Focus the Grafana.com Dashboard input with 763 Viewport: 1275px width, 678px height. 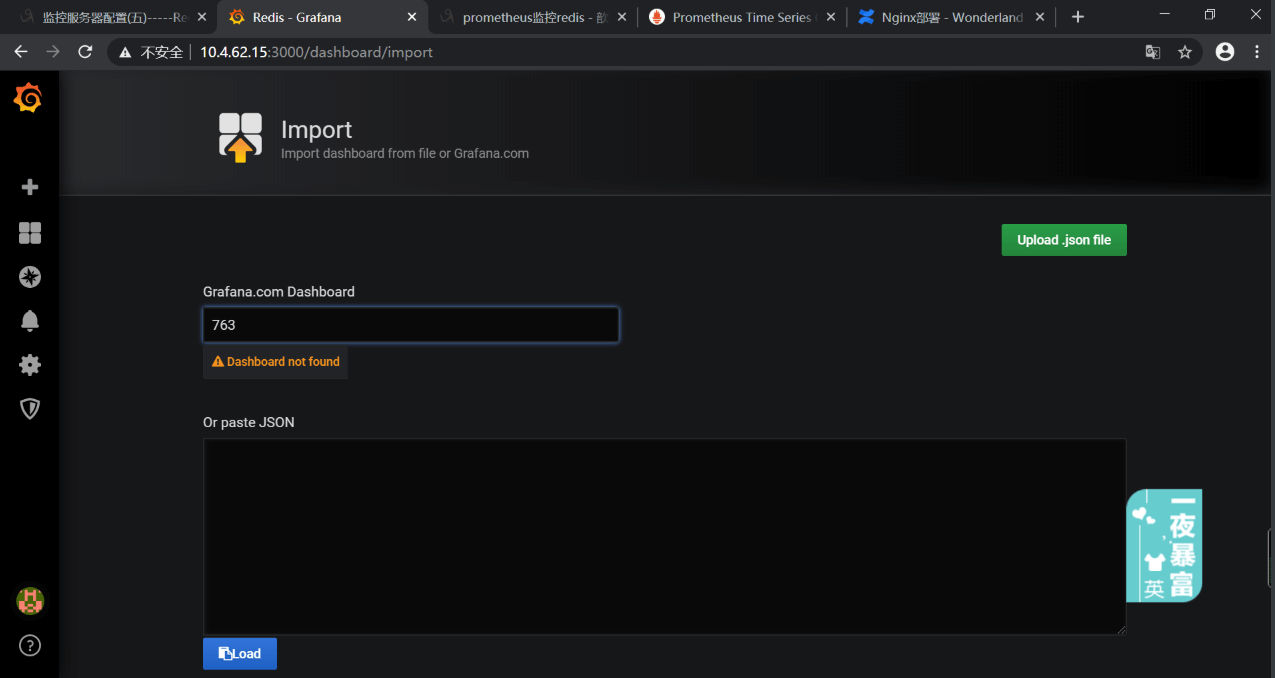tap(411, 325)
